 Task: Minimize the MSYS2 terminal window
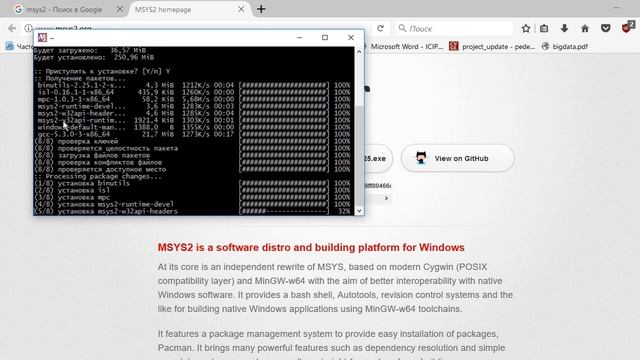pyautogui.click(x=300, y=38)
